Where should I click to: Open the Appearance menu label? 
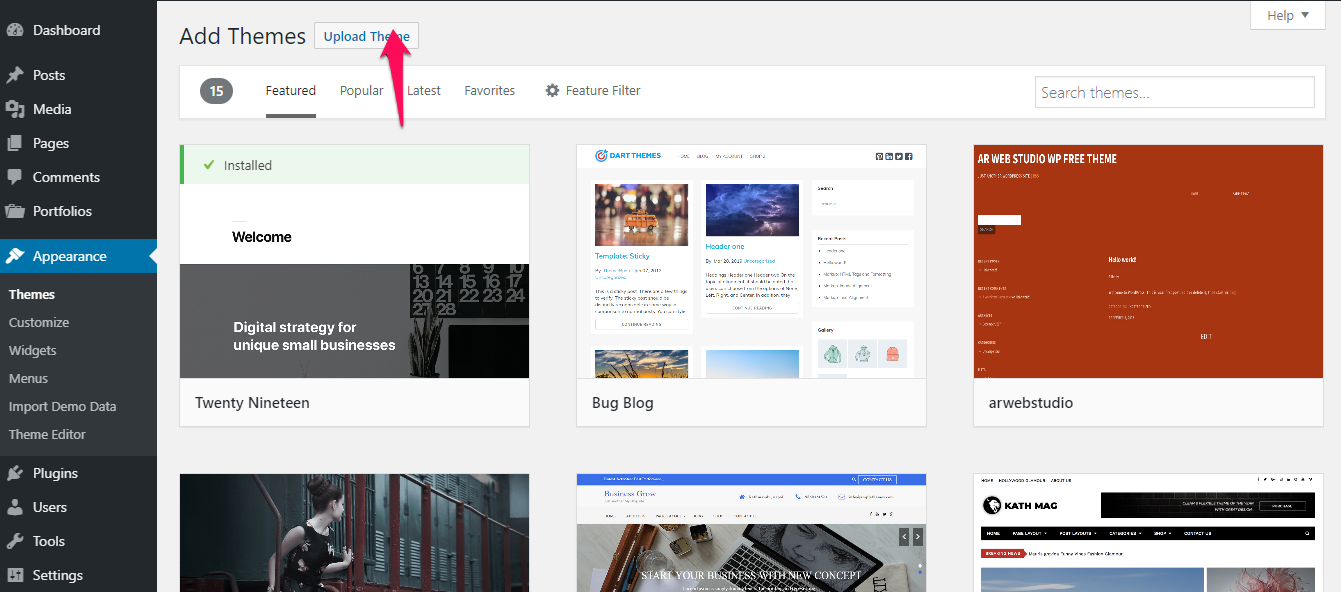click(x=70, y=256)
